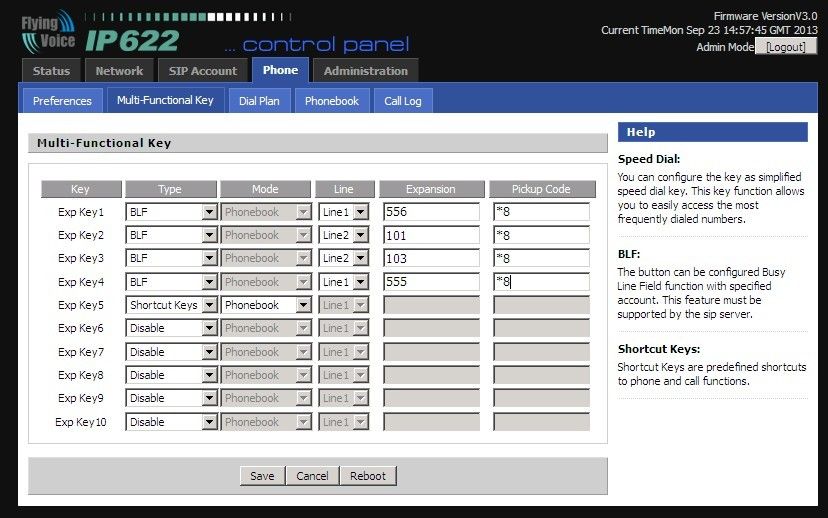This screenshot has height=518, width=828.
Task: Click the Exp Key5 row label
Action: pyautogui.click(x=81, y=305)
